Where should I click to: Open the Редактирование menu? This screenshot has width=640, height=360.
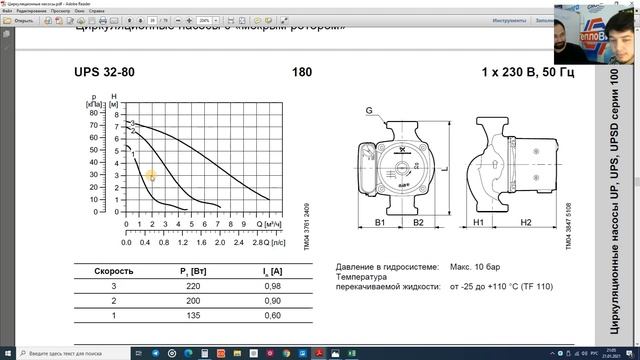(x=31, y=11)
